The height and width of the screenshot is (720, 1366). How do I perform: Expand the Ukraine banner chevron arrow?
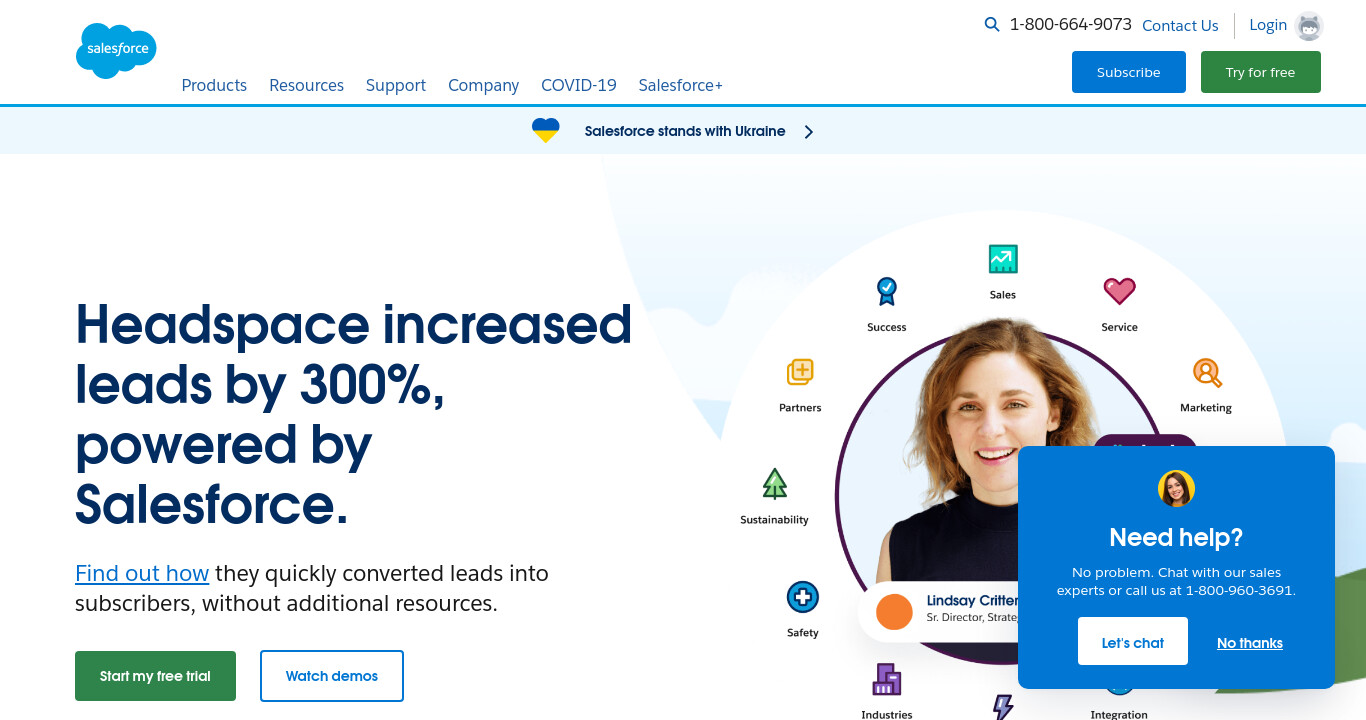tap(809, 132)
